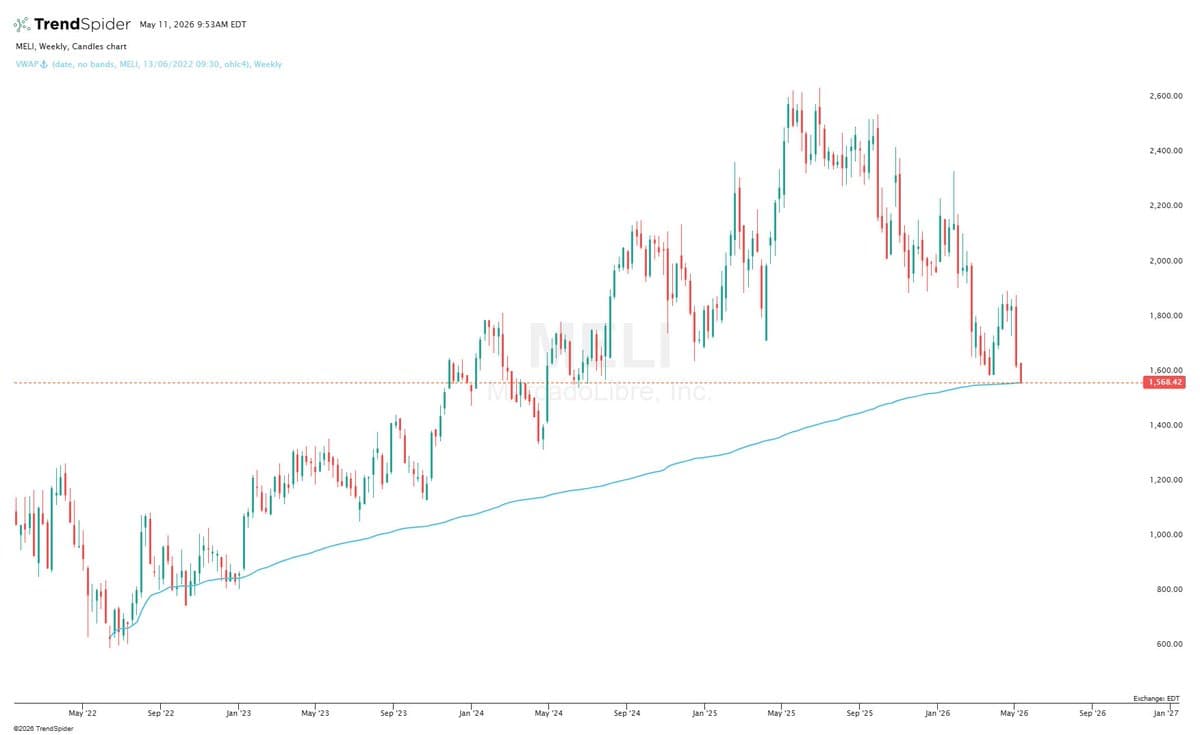
Task: Click the 1,400.00 price axis label
Action: pyautogui.click(x=1167, y=425)
